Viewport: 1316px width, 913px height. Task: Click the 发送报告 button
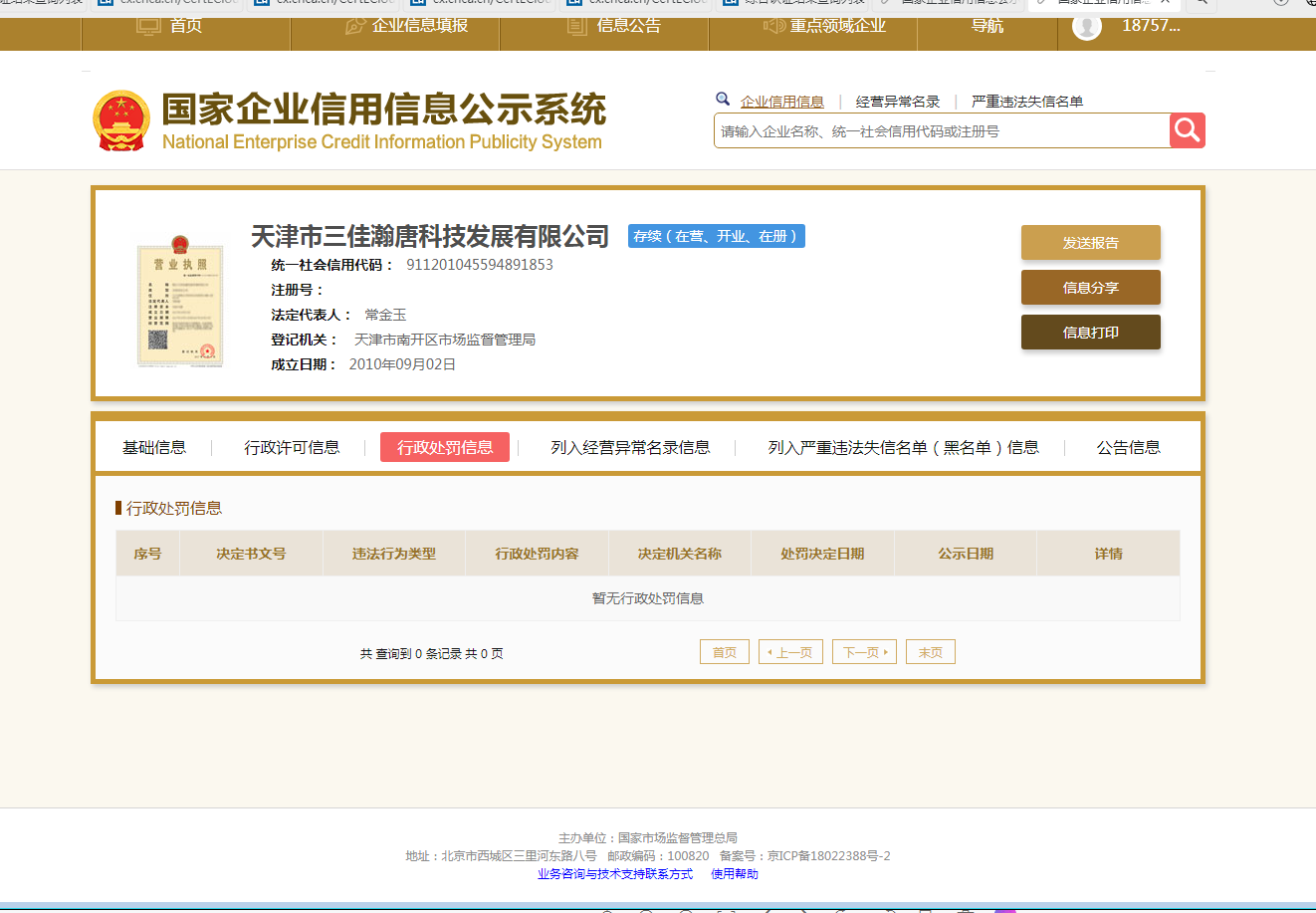pos(1091,243)
